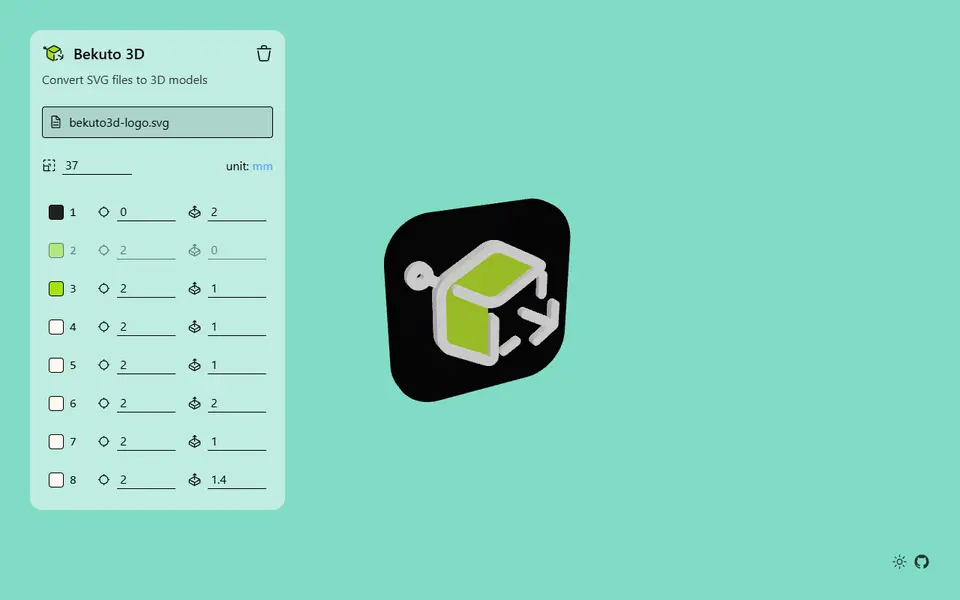Click the offset icon in row 1
Viewport: 960px width, 600px height.
pos(103,212)
